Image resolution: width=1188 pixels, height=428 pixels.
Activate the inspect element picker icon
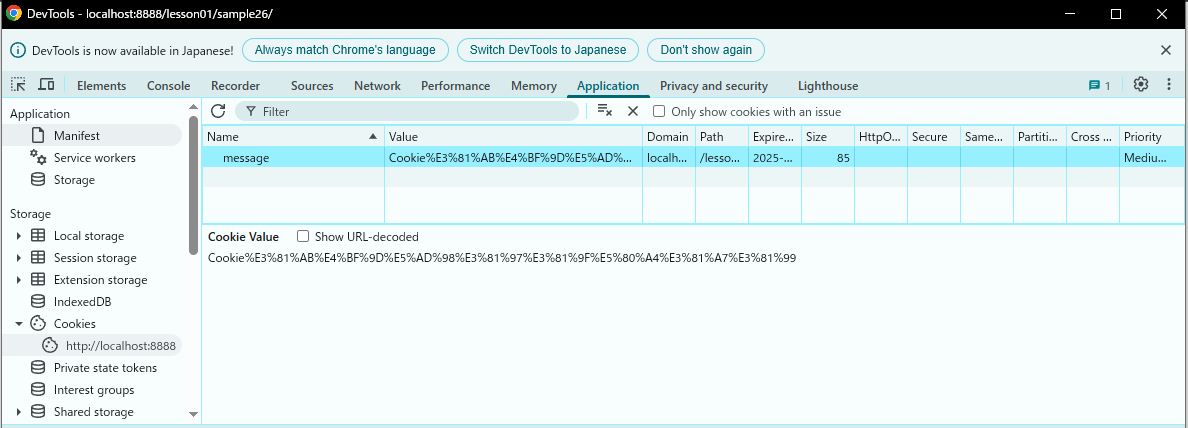[18, 85]
